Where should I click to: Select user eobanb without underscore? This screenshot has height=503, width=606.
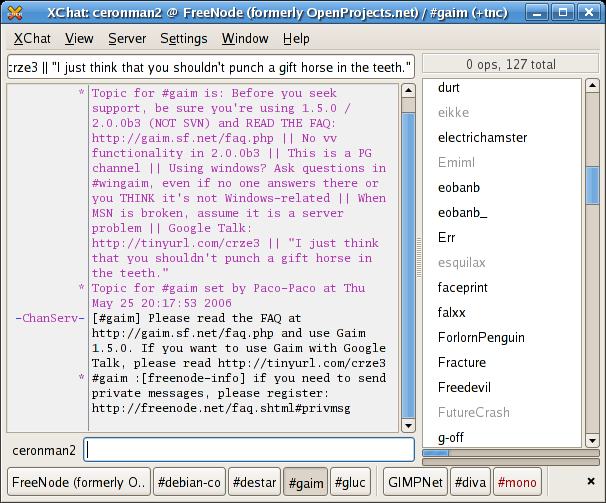coord(459,188)
